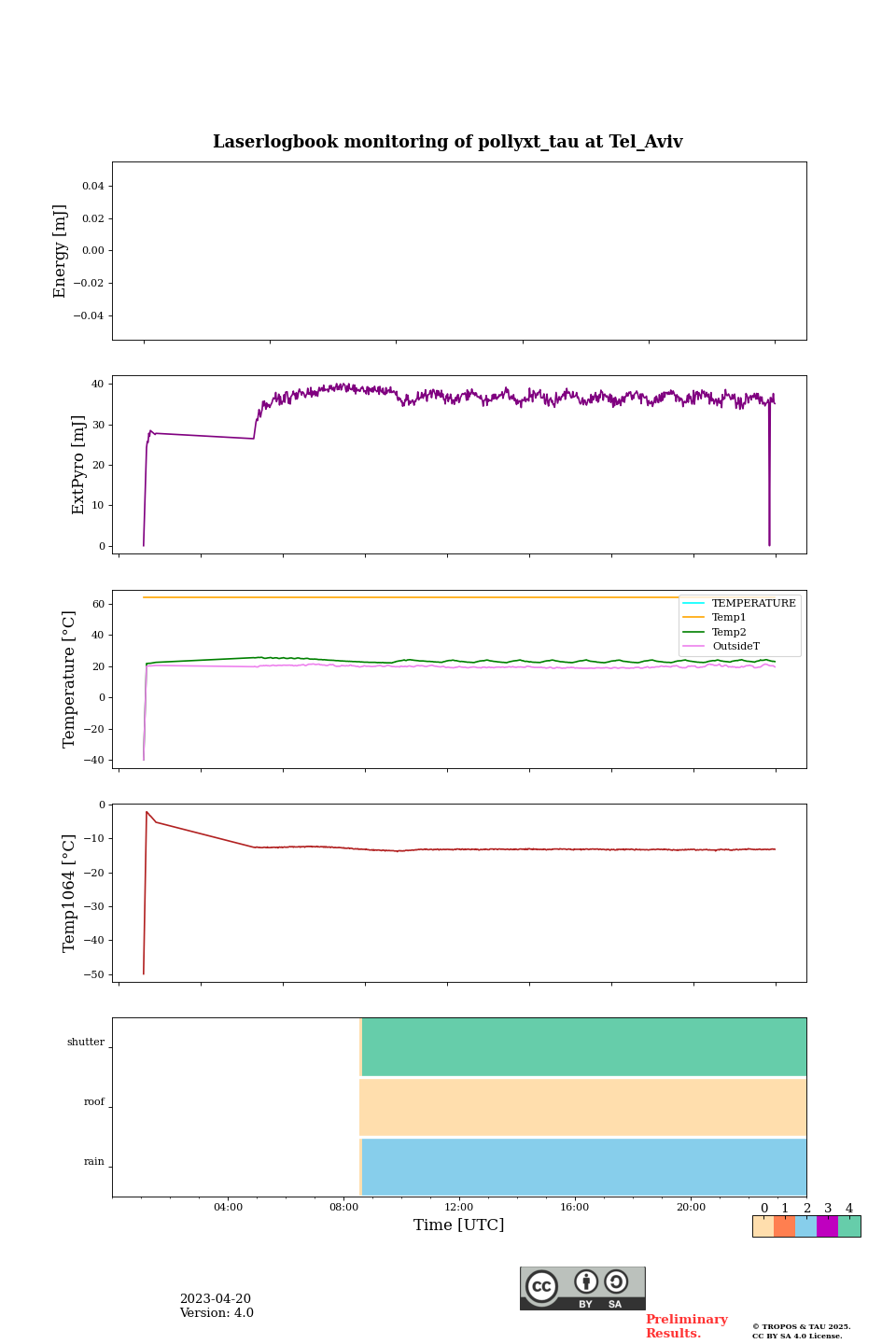Click the 04:00 time tick label
Image resolution: width=896 pixels, height=1344 pixels.
(x=228, y=1207)
